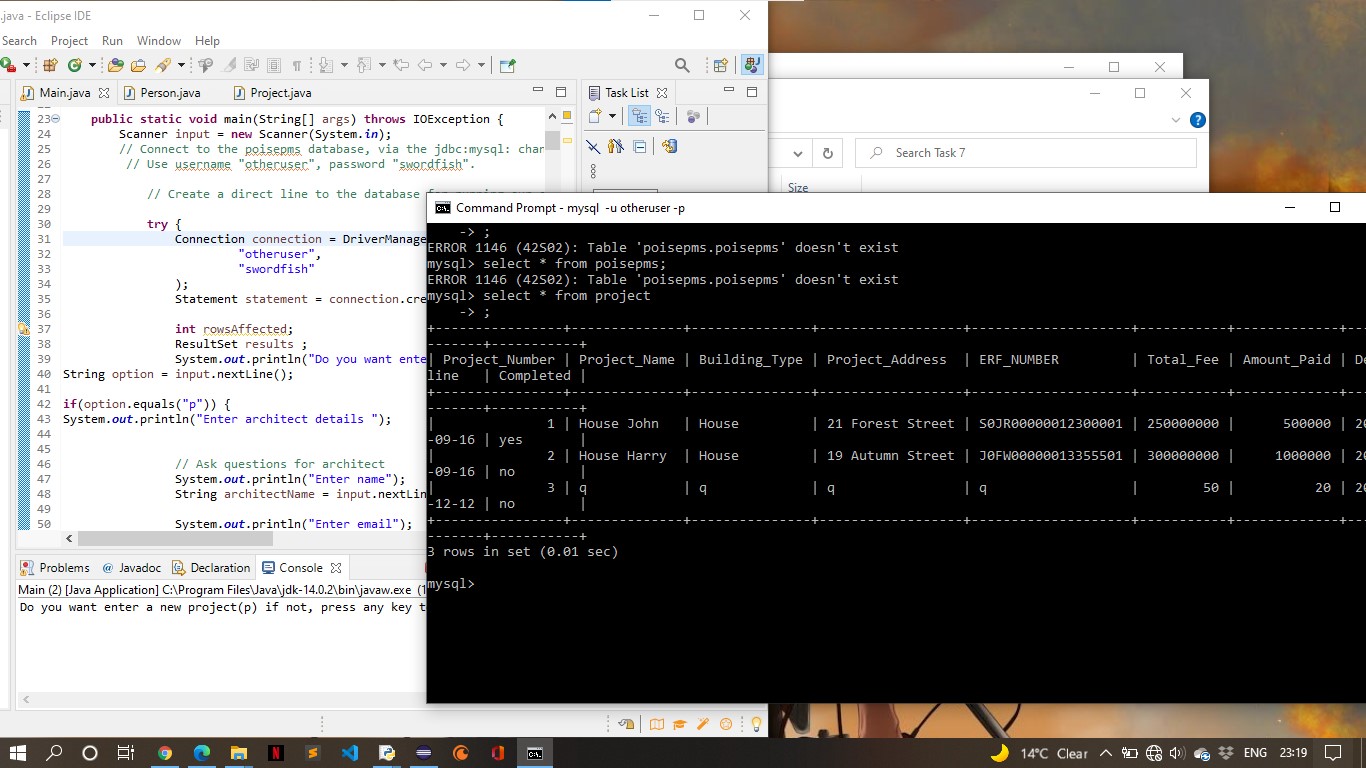Open the Help menu in Eclipse
The height and width of the screenshot is (768, 1366).
click(207, 41)
